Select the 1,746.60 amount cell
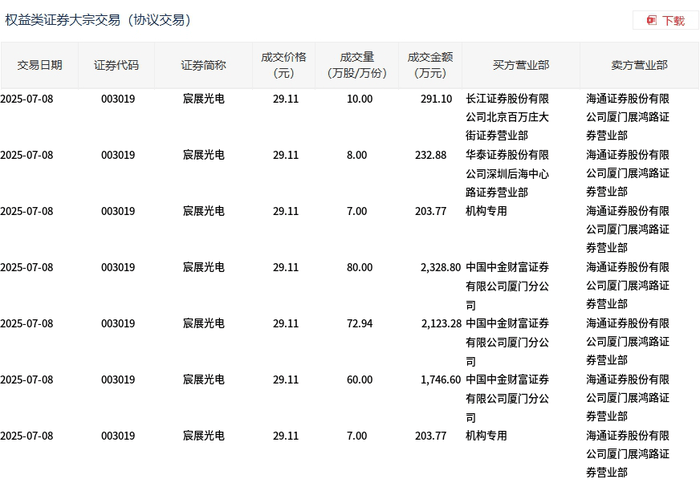This screenshot has width=700, height=483. 440,380
